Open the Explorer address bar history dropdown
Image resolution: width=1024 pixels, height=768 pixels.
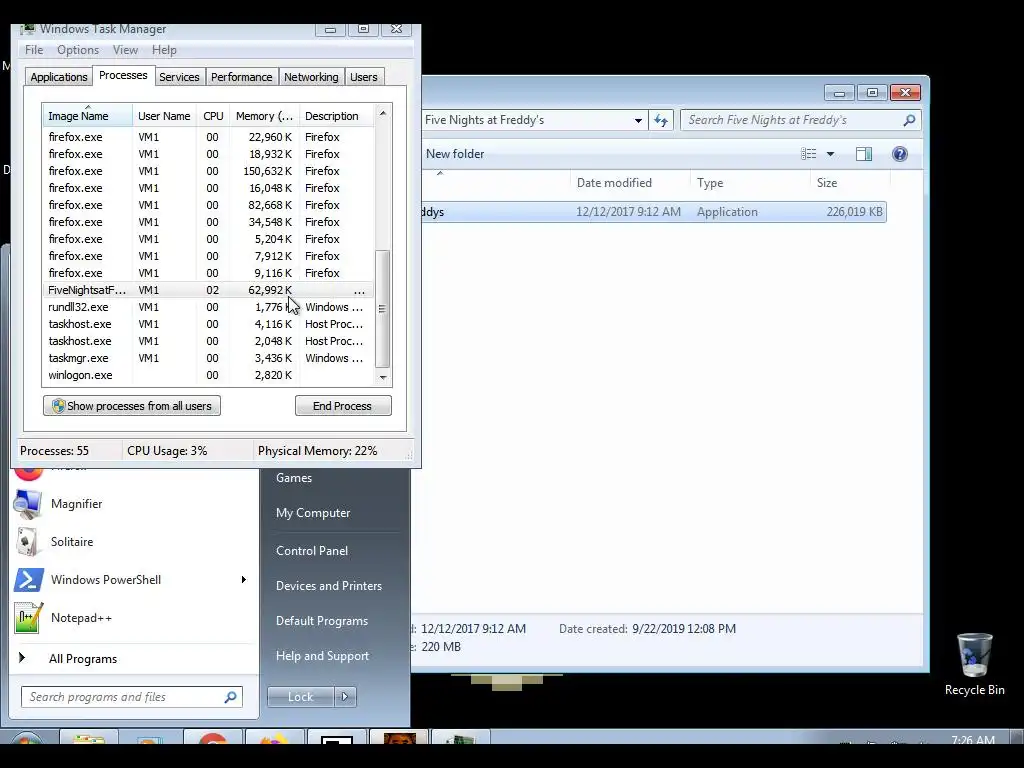point(638,120)
